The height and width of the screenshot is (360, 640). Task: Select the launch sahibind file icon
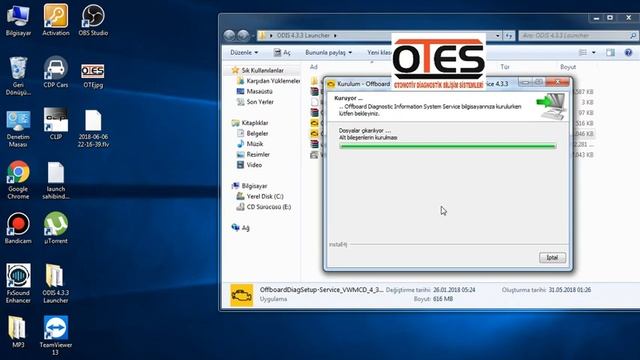[x=56, y=180]
